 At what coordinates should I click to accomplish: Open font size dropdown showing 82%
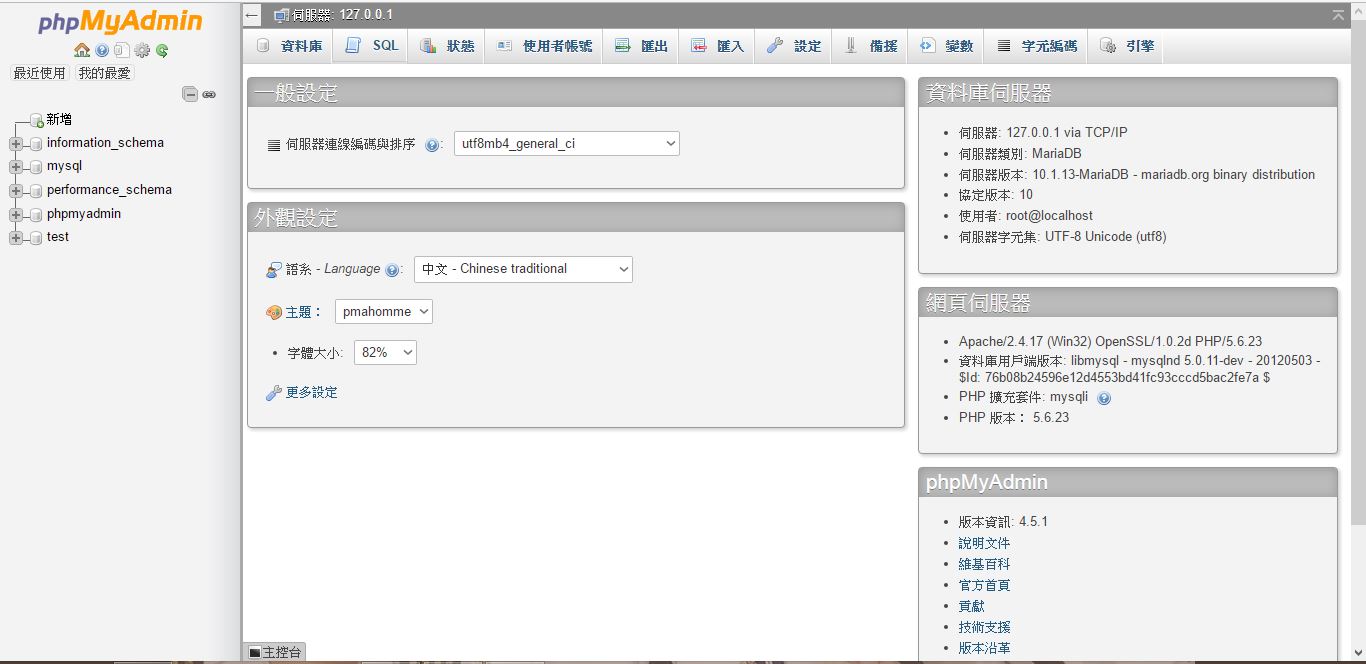point(385,353)
